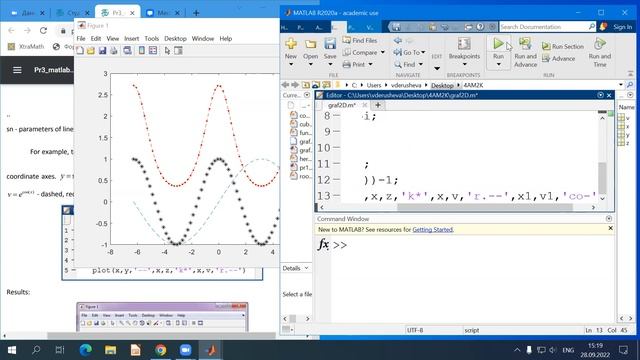Screen dimensions: 640x360
Task: Click the Save disk icon in MATLAB toolstrip
Action: [x=330, y=43]
